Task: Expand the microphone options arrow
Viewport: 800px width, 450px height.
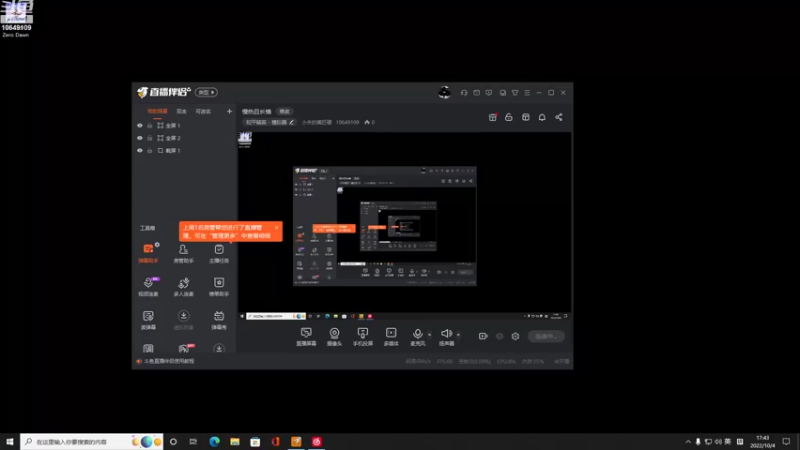Action: click(430, 335)
